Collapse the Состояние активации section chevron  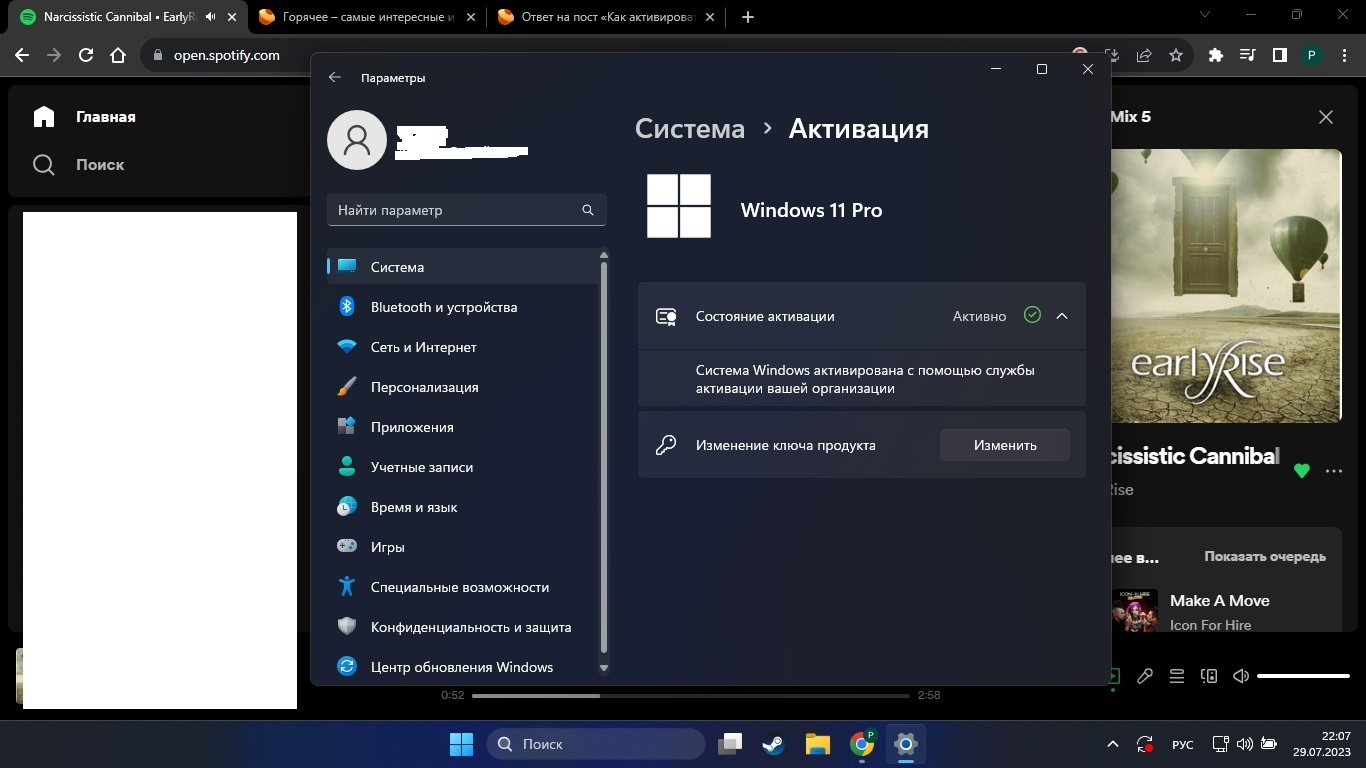1062,316
